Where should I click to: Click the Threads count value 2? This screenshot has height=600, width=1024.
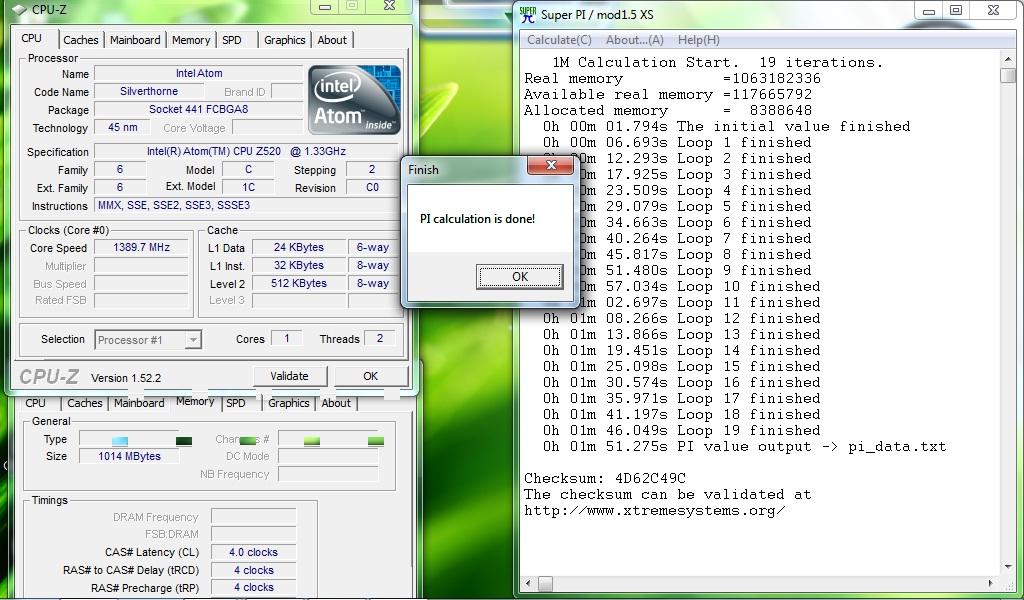coord(379,338)
